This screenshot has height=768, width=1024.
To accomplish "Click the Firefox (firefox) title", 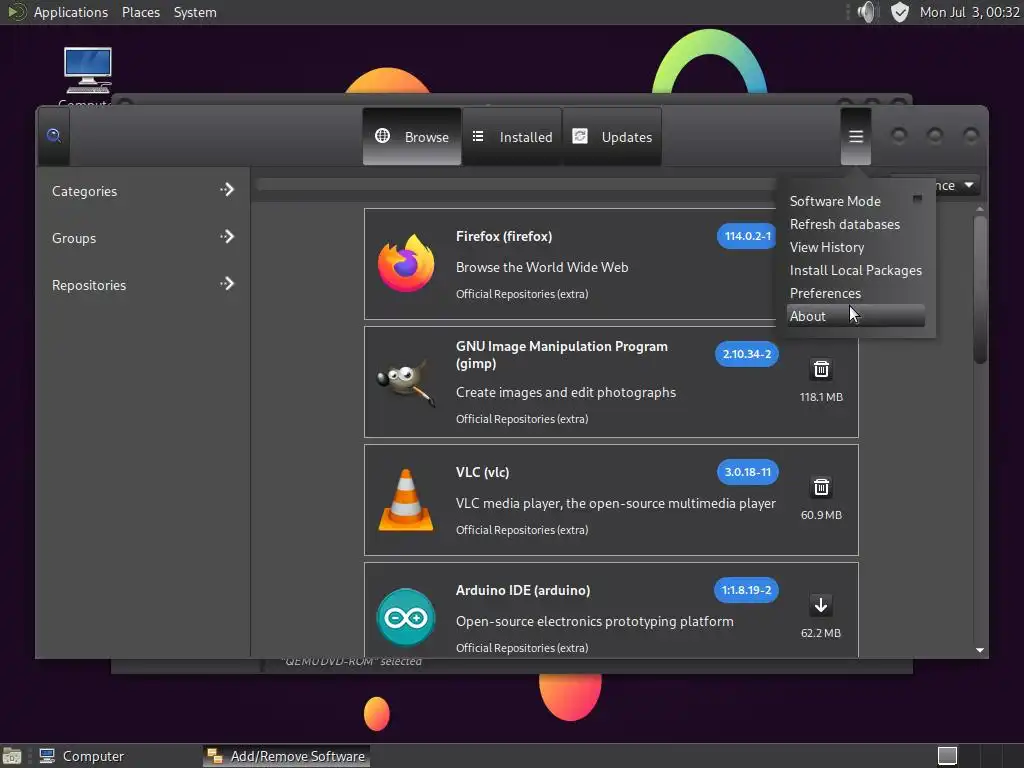I will pos(504,236).
